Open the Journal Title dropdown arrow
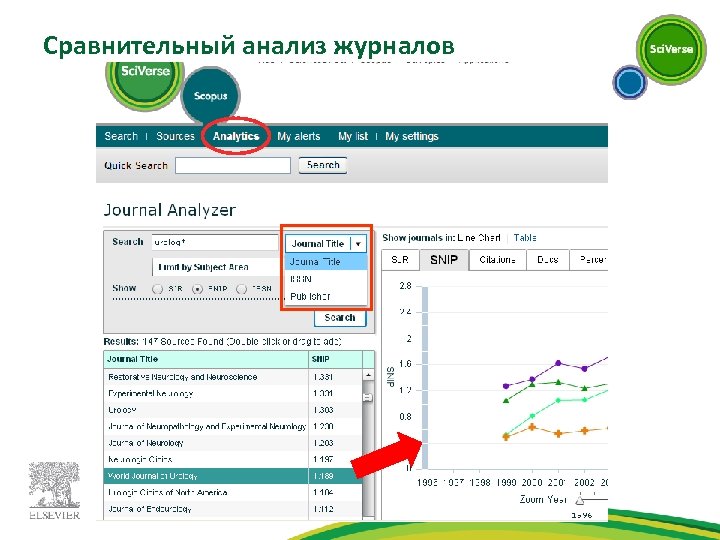Screen dimensions: 720x540 358,244
